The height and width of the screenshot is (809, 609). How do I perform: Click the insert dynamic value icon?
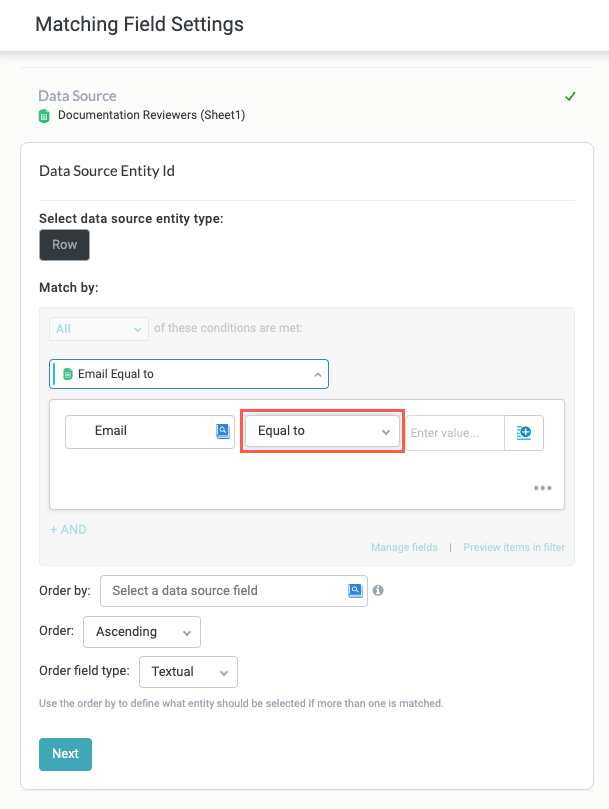(524, 433)
